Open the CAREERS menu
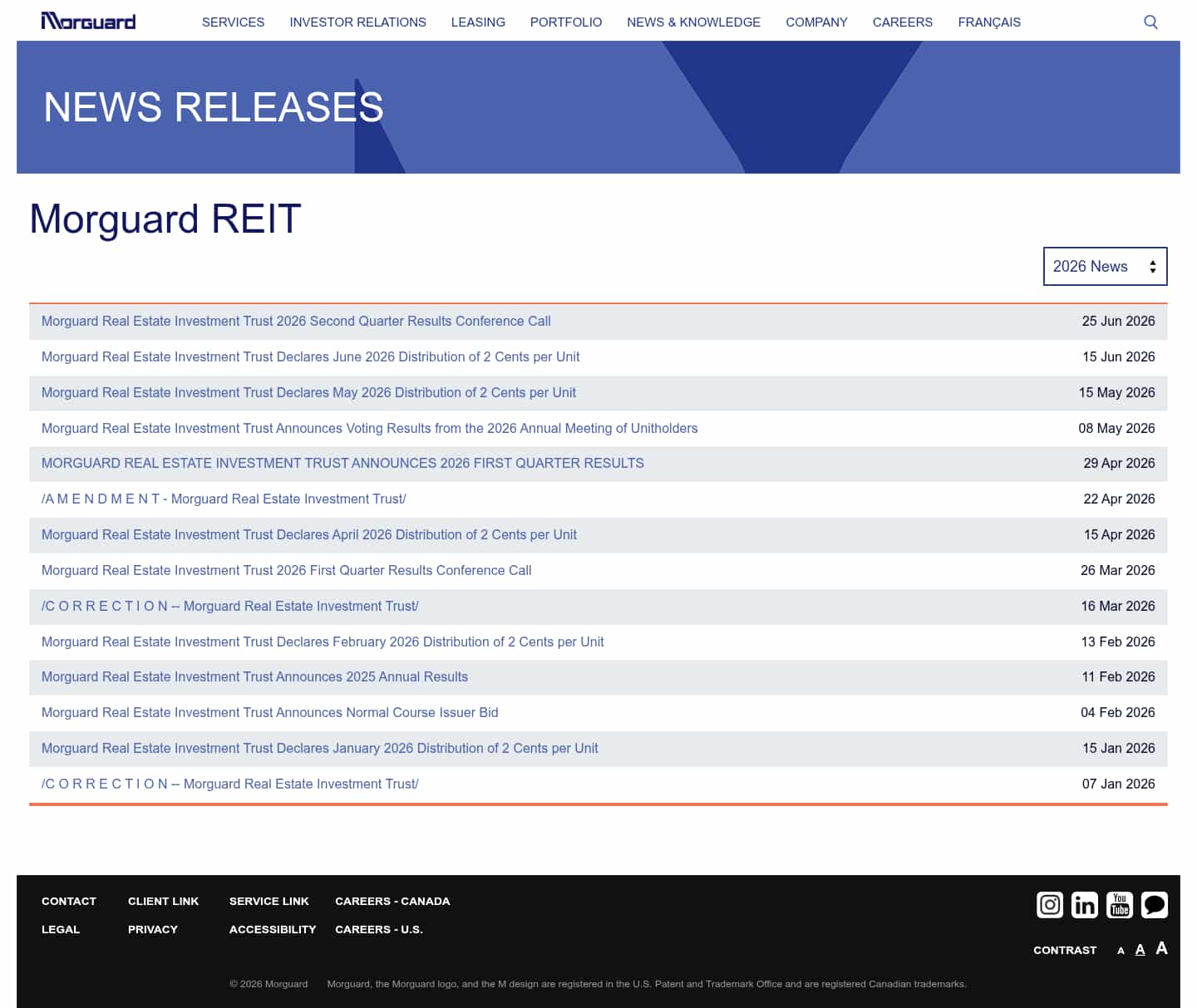Viewport: 1197px width, 1008px height. coord(903,22)
